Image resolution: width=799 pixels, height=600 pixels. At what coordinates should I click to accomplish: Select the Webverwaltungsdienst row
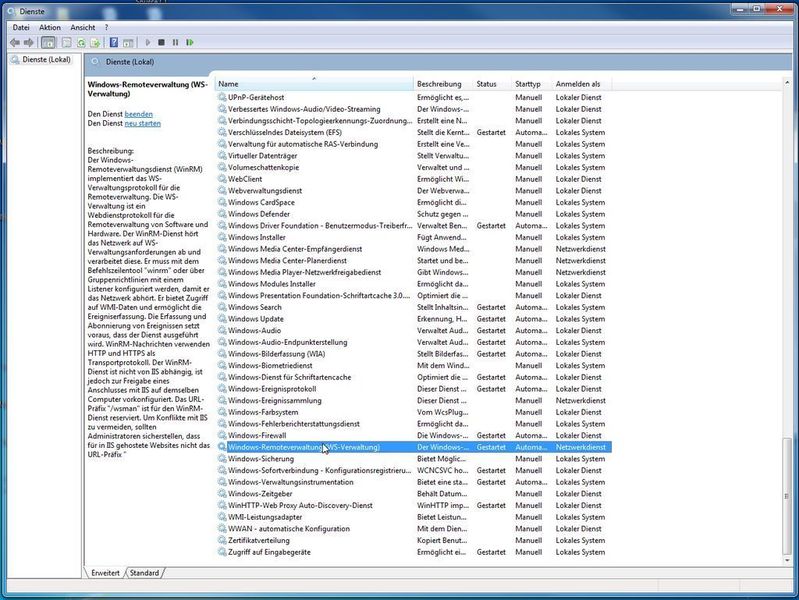(x=414, y=191)
